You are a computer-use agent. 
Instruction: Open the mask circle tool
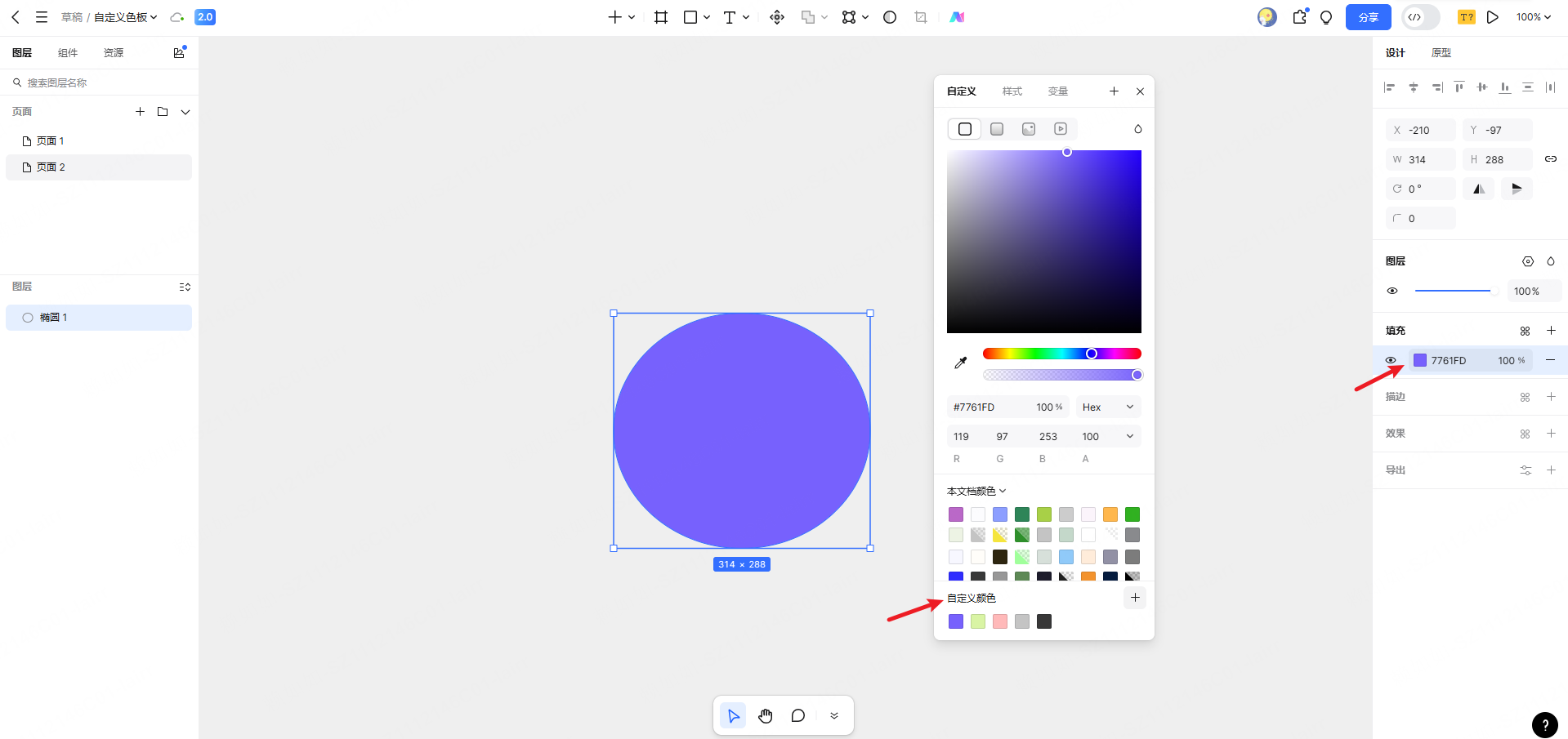pyautogui.click(x=890, y=17)
